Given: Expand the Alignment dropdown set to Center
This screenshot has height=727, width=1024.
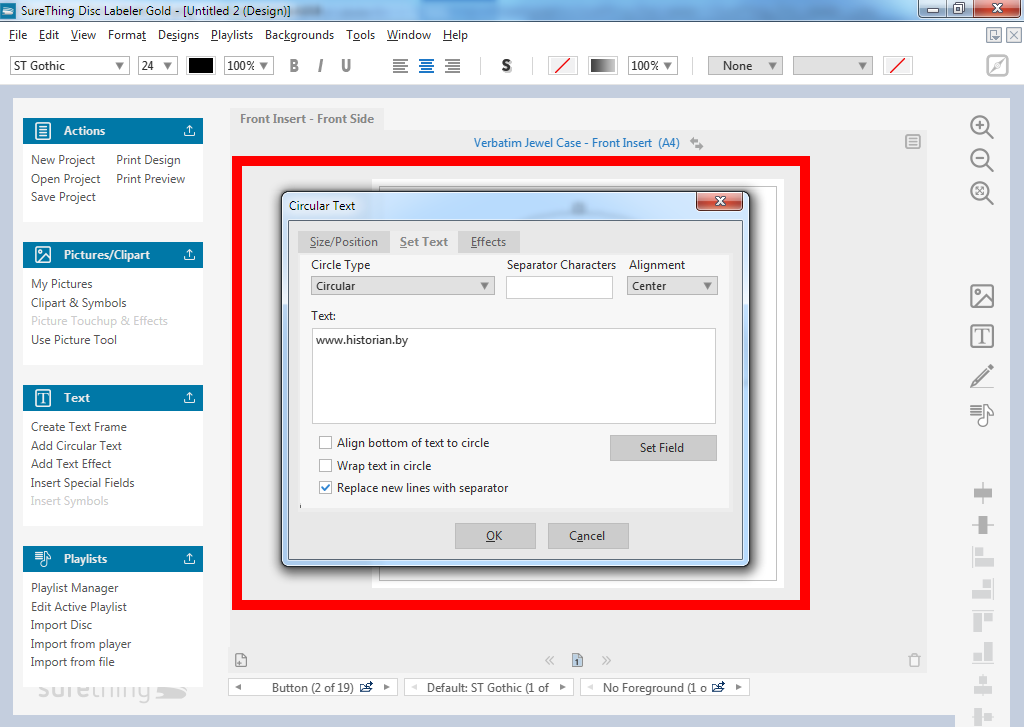Looking at the screenshot, I should tap(672, 286).
